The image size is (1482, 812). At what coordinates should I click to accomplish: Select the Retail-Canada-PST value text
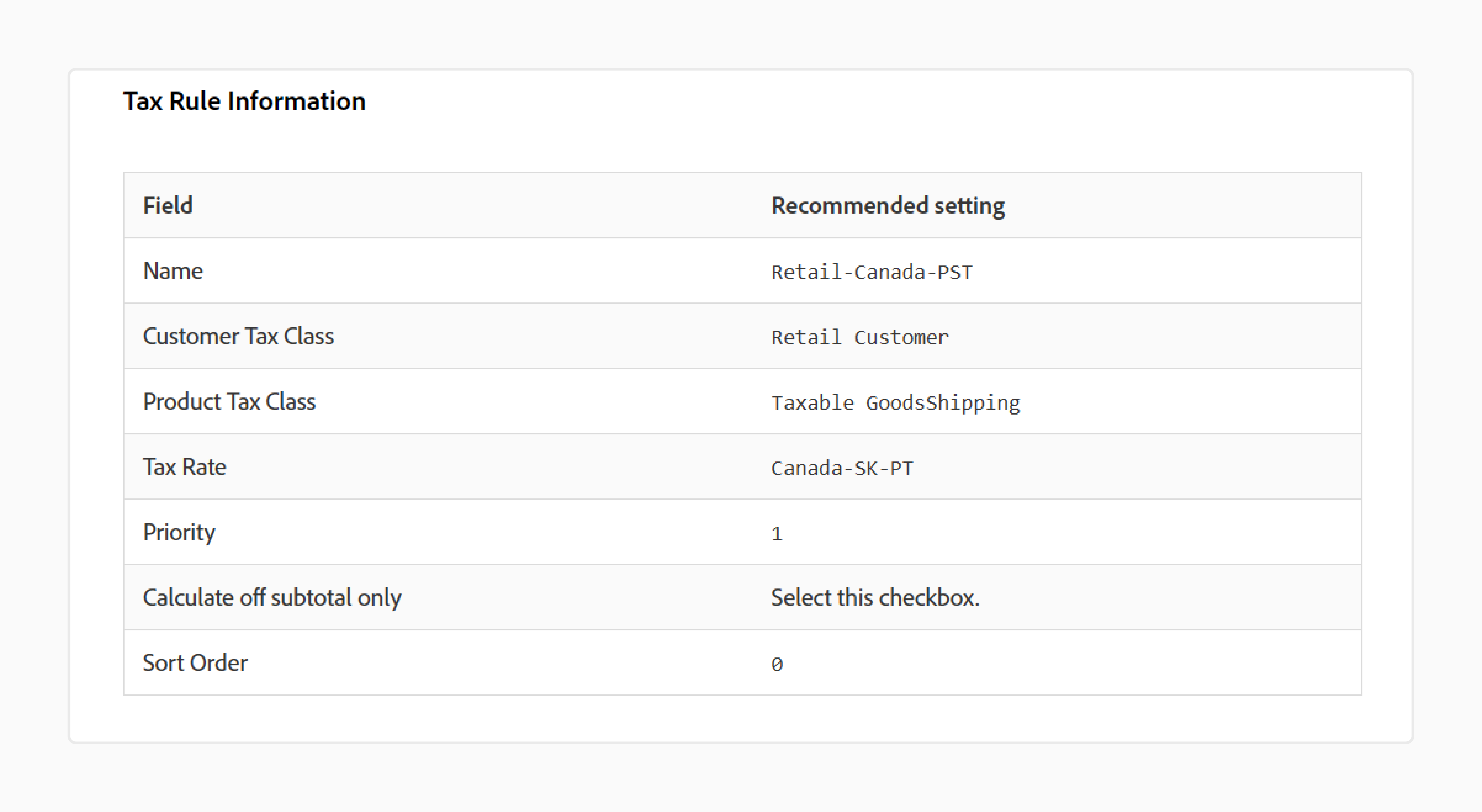872,272
